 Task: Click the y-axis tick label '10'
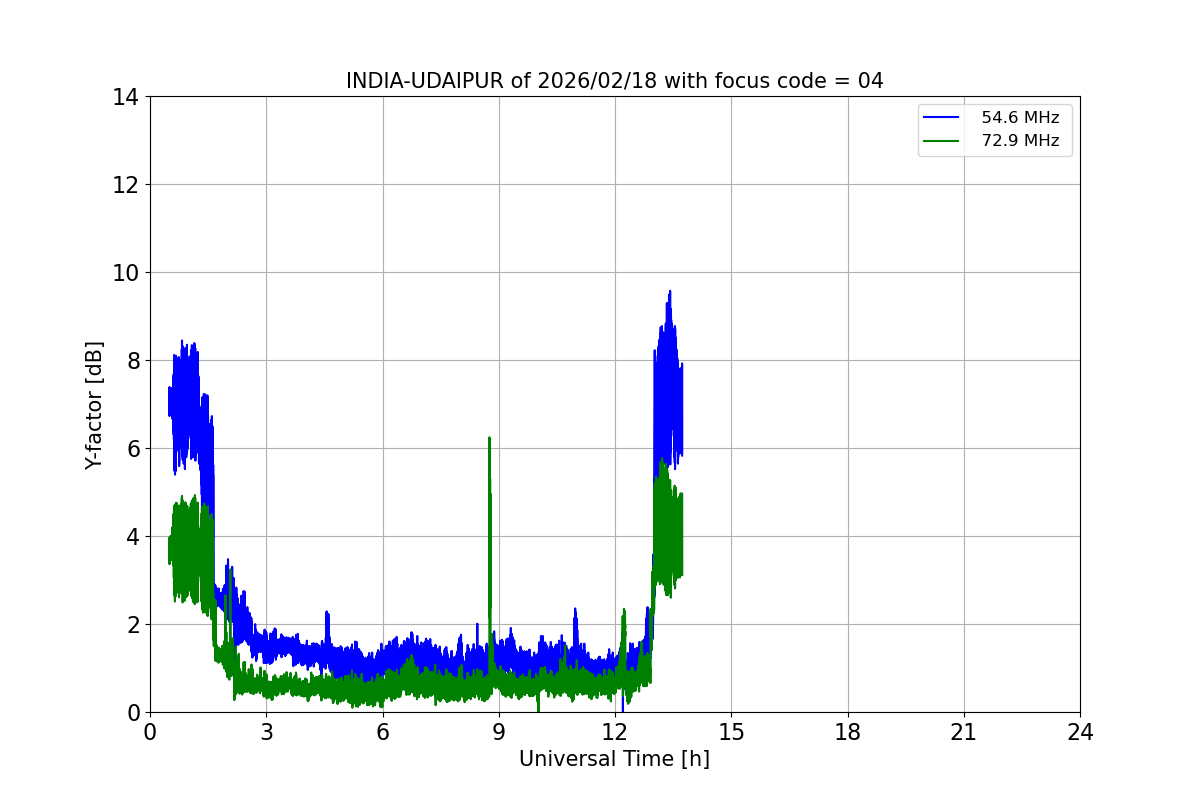pyautogui.click(x=125, y=273)
